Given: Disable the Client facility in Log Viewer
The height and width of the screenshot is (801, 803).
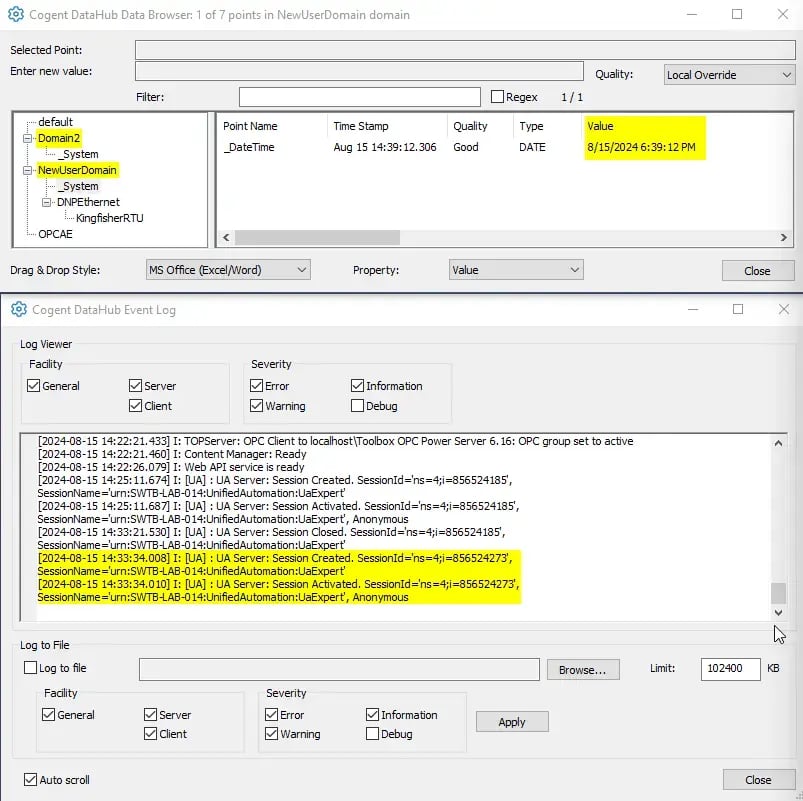Looking at the screenshot, I should click(134, 406).
